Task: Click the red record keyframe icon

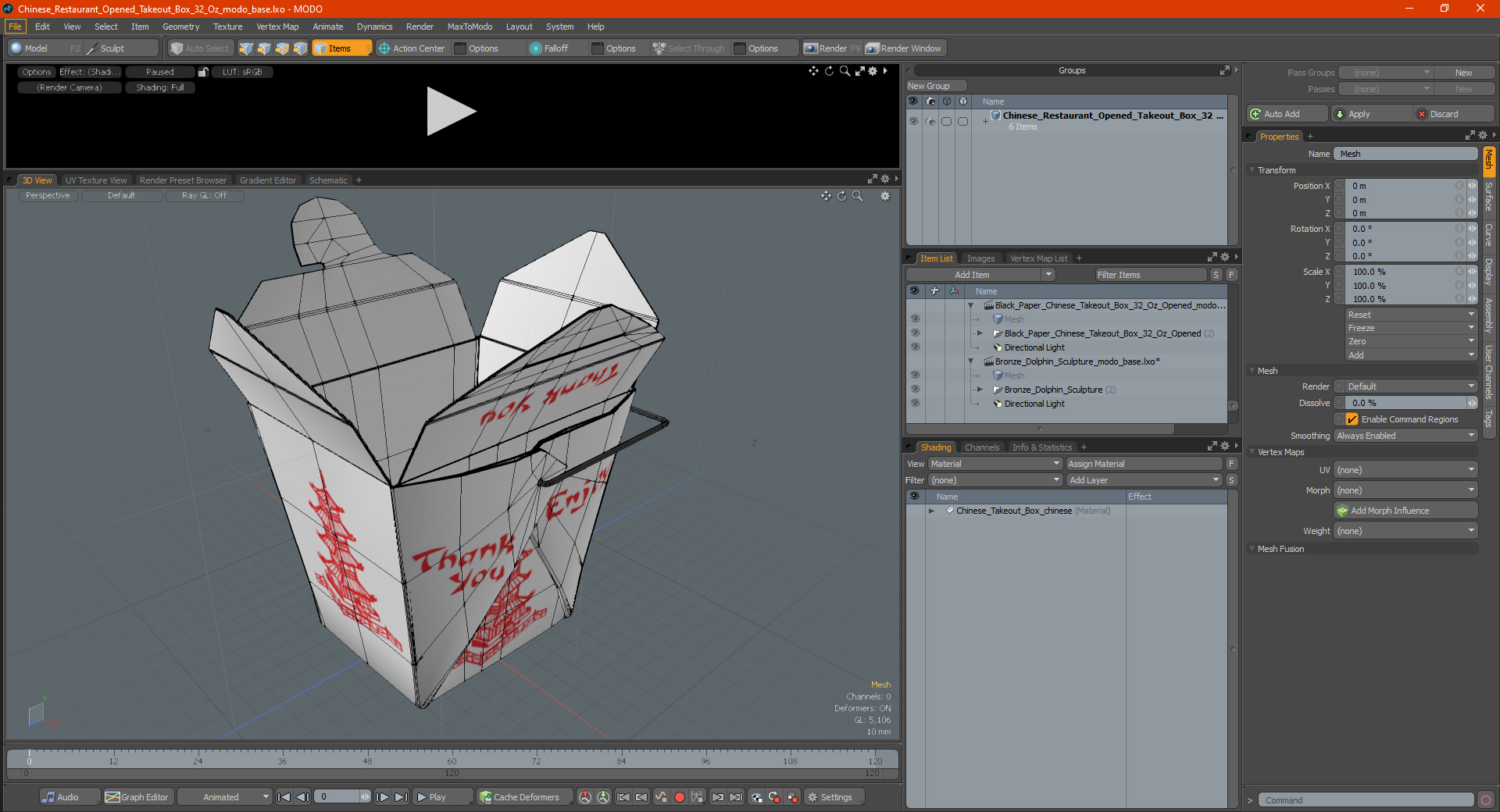Action: coord(680,797)
